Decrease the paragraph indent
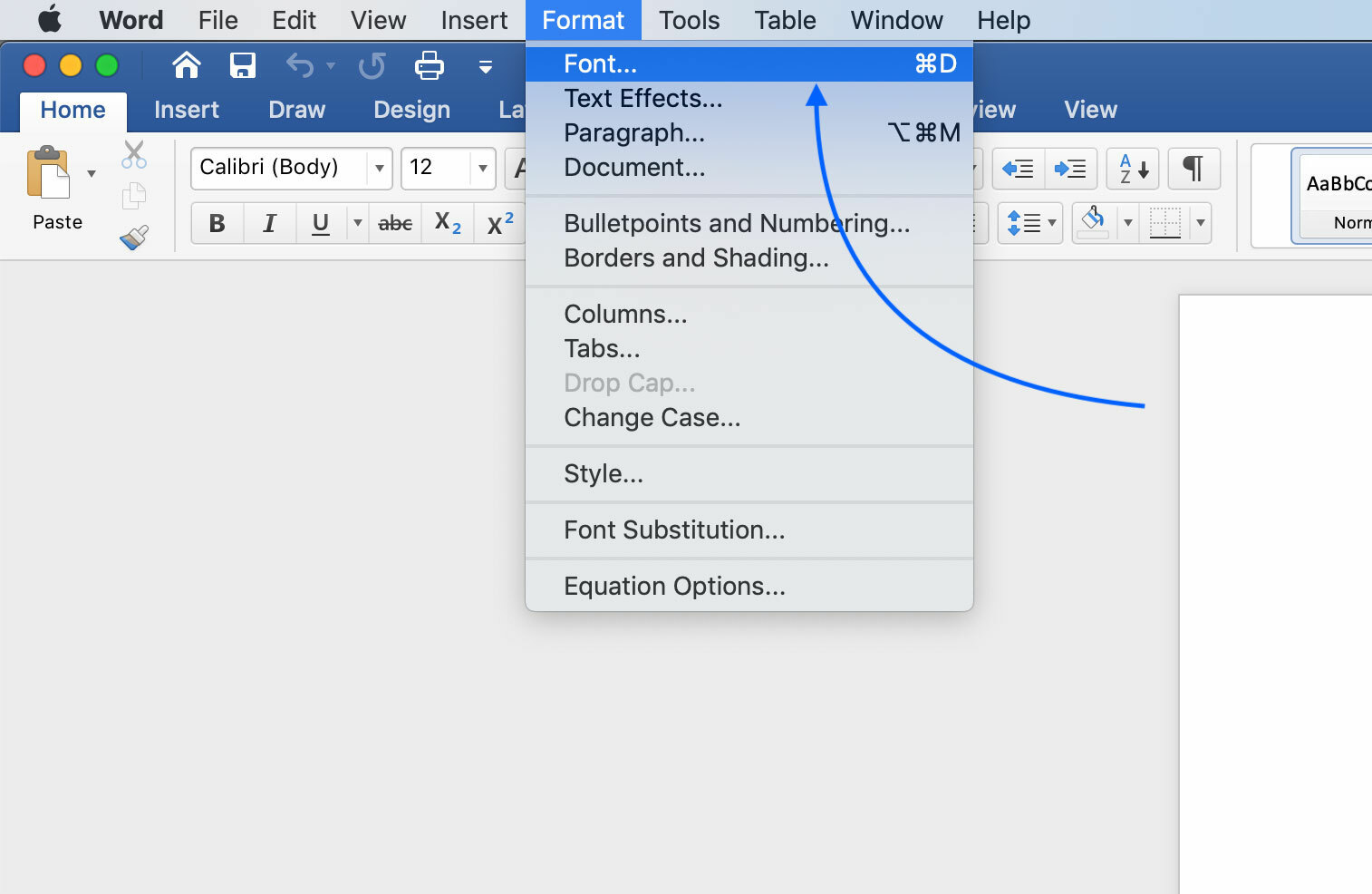The width and height of the screenshot is (1372, 894). point(1019,169)
